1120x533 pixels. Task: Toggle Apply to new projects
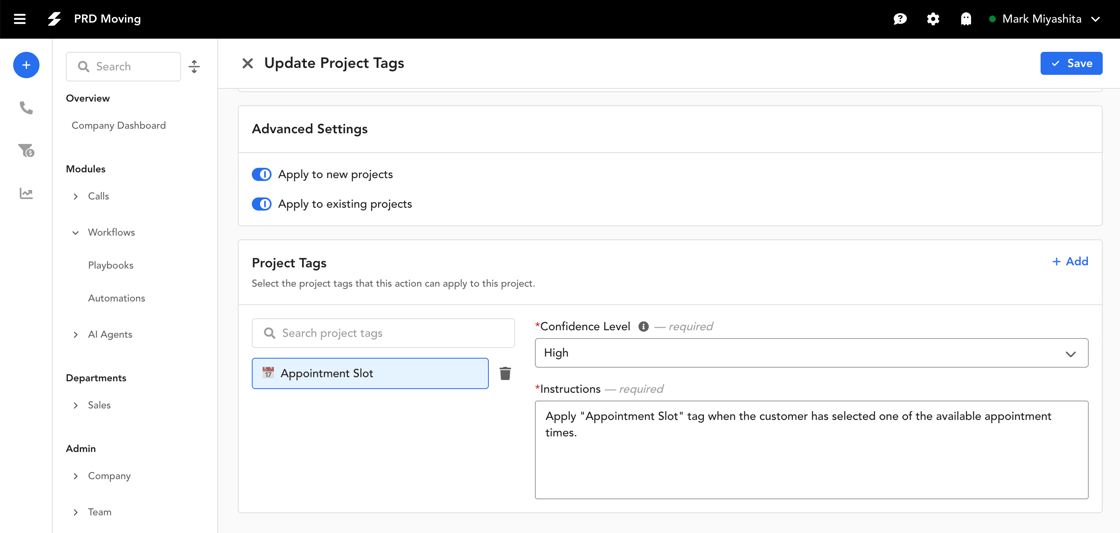tap(261, 174)
